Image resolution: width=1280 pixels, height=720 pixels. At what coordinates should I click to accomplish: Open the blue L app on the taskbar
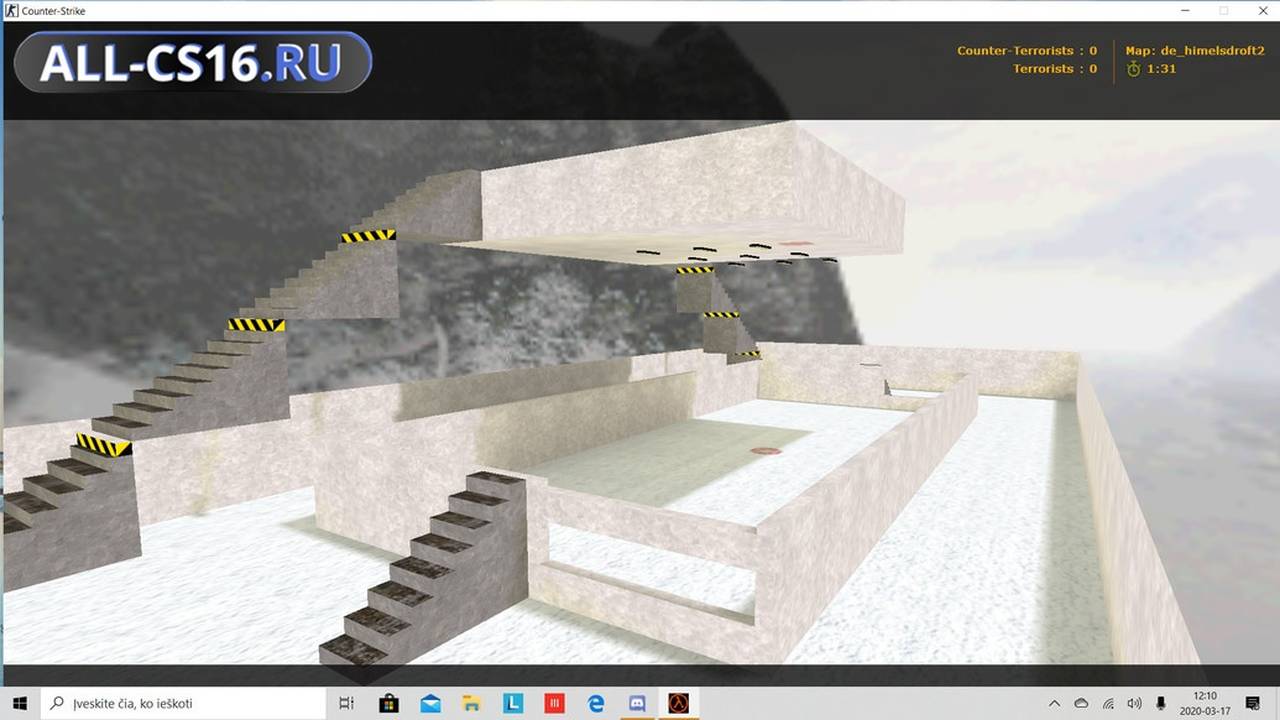coord(513,703)
